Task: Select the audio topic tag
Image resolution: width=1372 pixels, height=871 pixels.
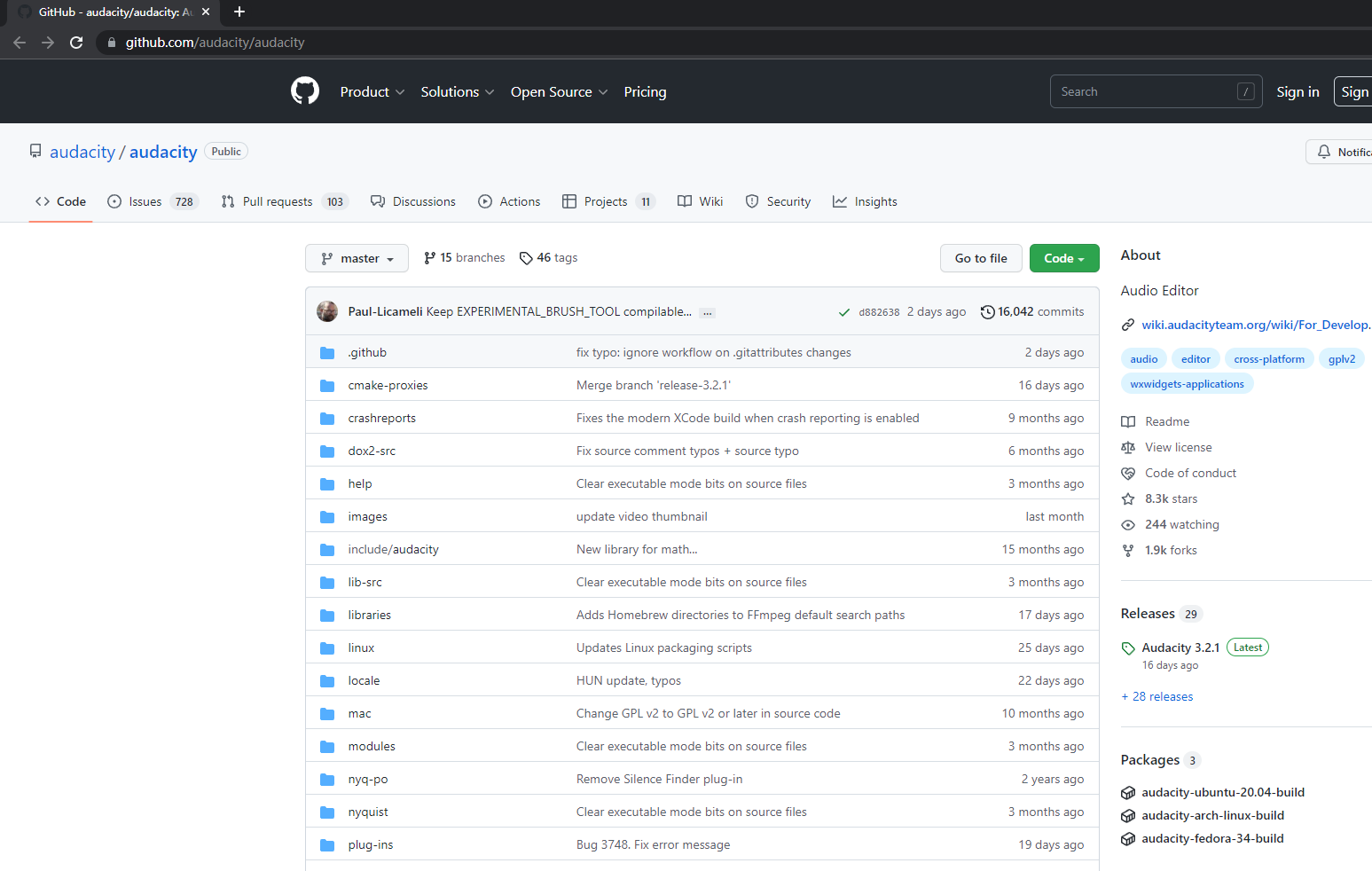Action: point(1144,359)
